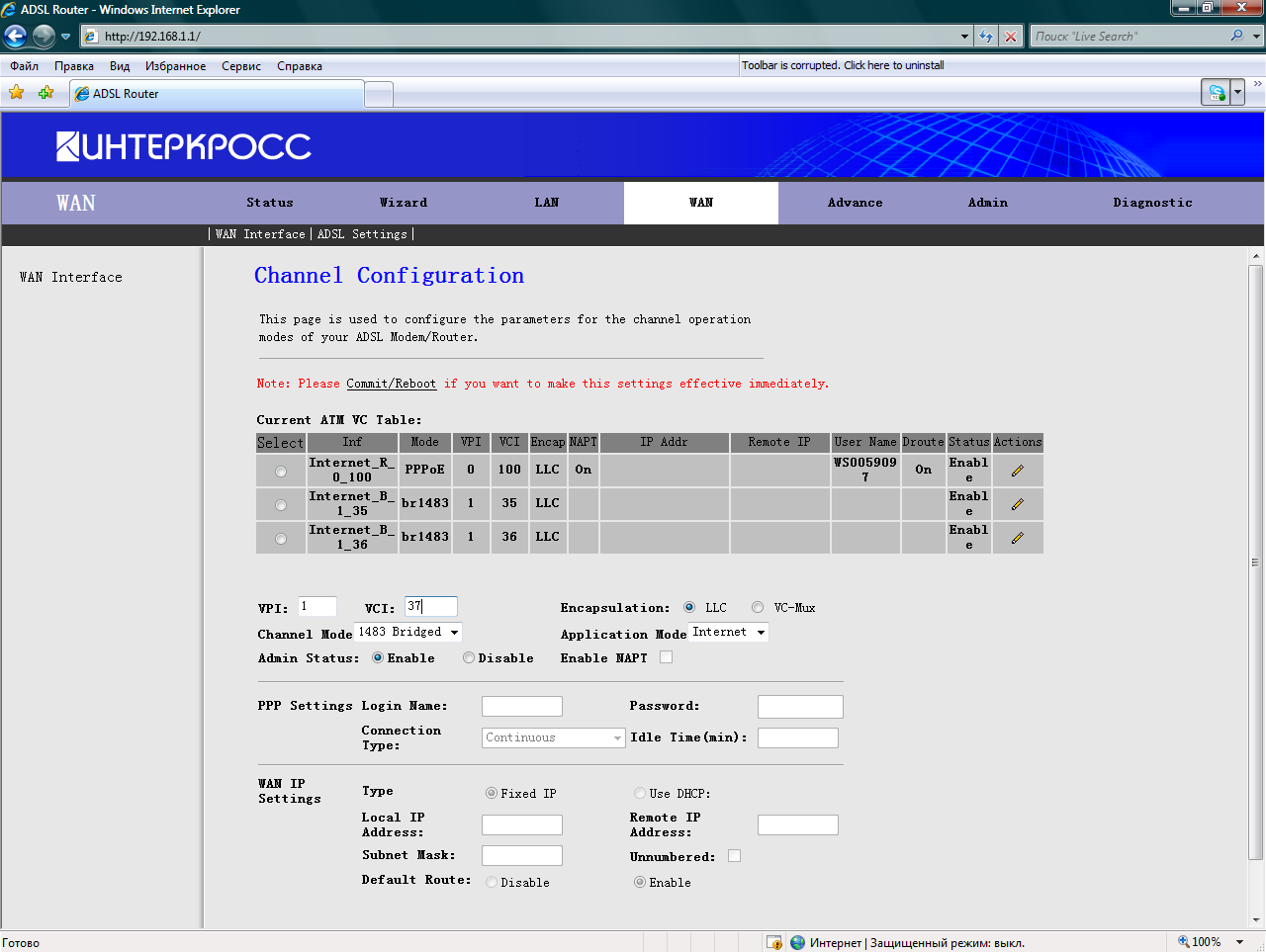This screenshot has height=952, width=1266.
Task: Choose LLC encapsulation
Action: [x=689, y=608]
